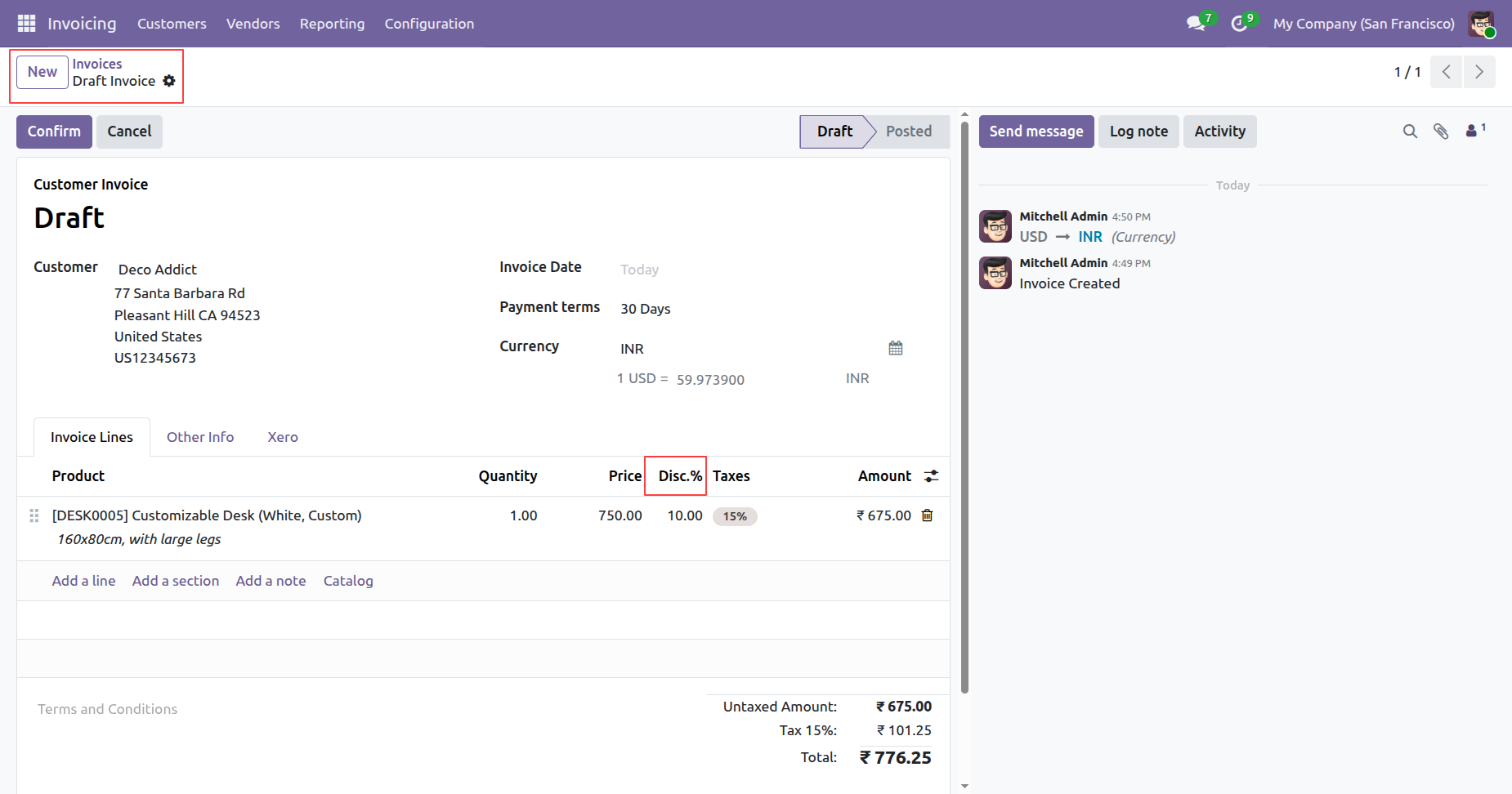
Task: Add a line to the invoice
Action: click(83, 581)
